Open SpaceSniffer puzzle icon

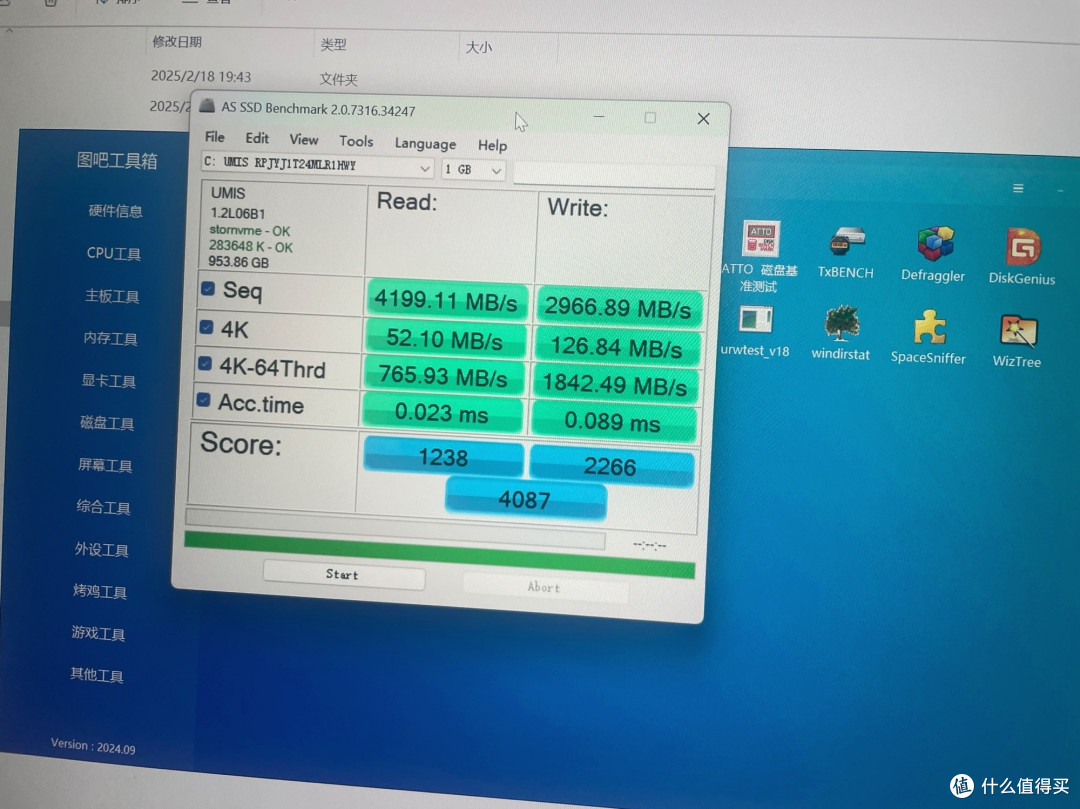[x=930, y=328]
